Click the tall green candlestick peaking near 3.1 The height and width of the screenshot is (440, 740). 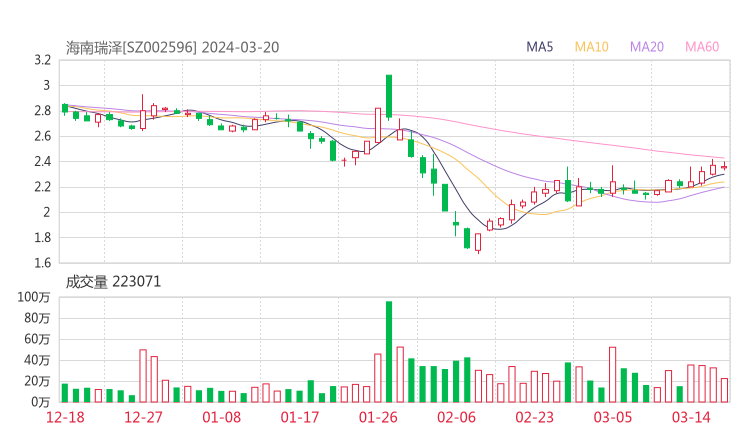[389, 97]
